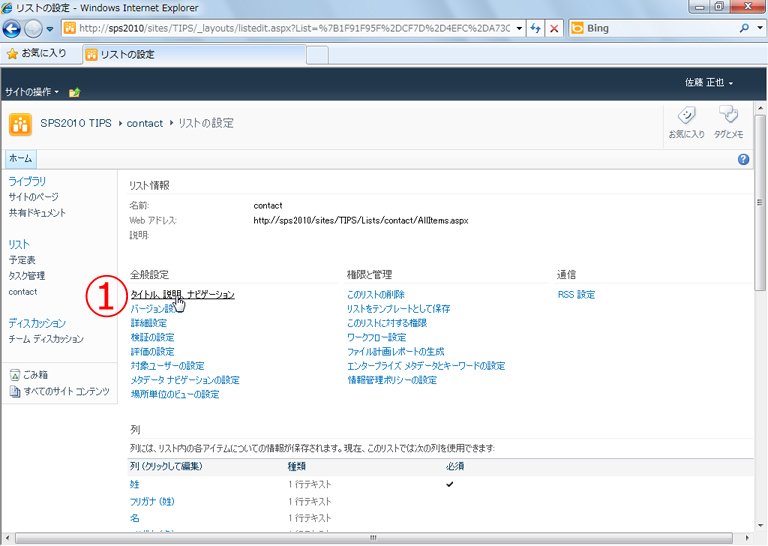Open サイトのページ in the sidebar
The width and height of the screenshot is (768, 546).
[33, 197]
